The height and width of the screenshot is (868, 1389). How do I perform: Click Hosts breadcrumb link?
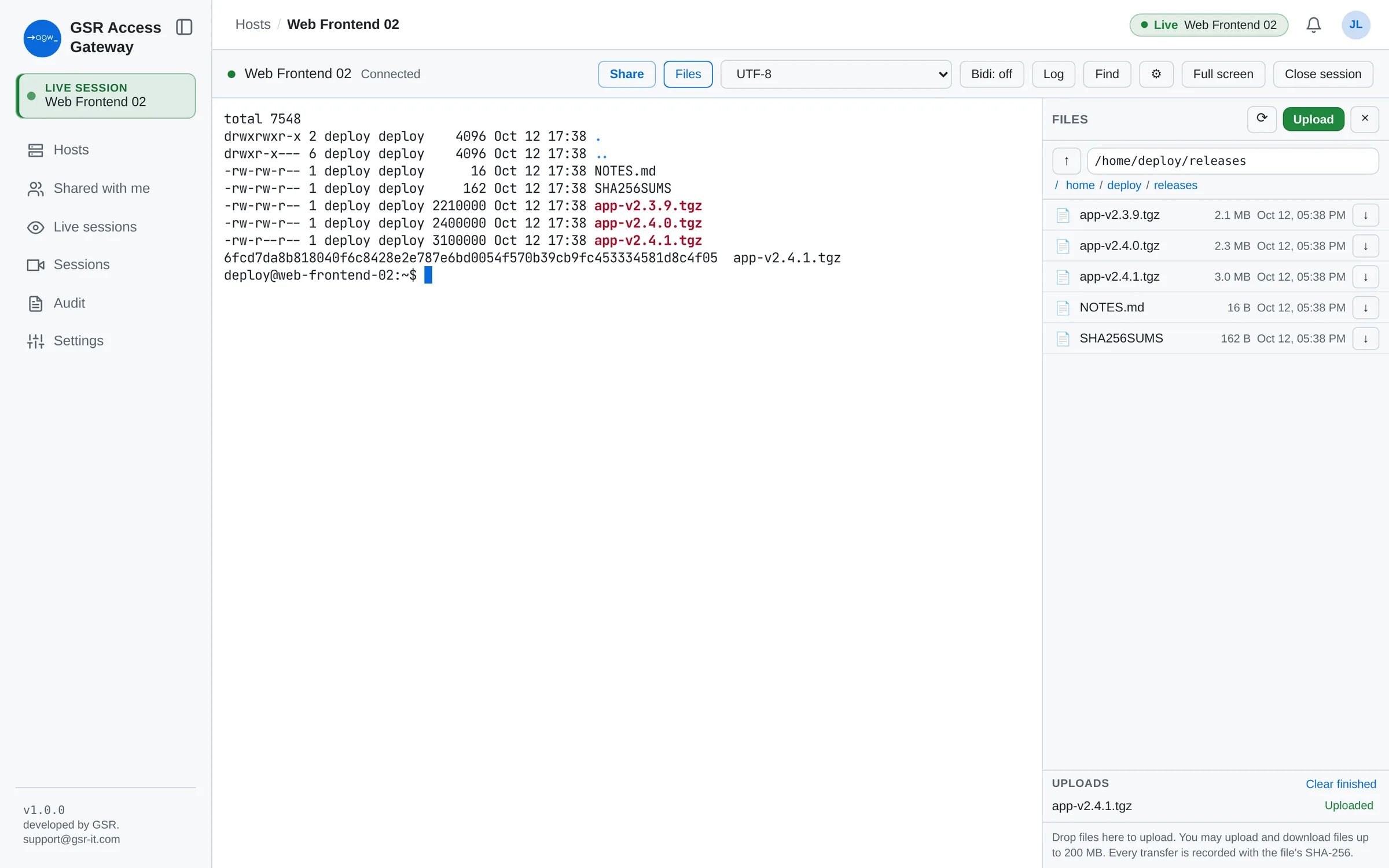click(253, 24)
